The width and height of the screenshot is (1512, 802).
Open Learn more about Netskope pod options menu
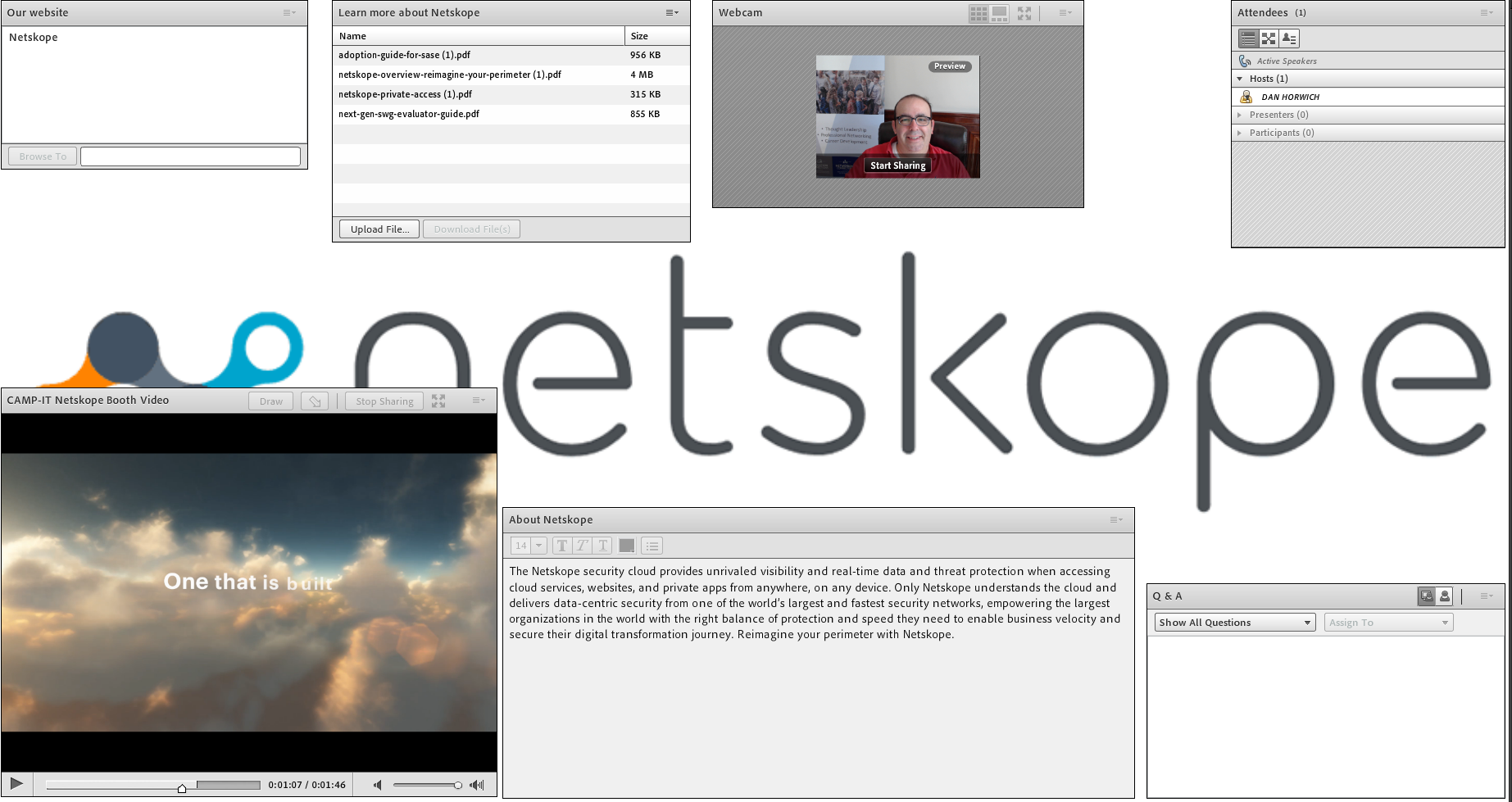click(672, 13)
